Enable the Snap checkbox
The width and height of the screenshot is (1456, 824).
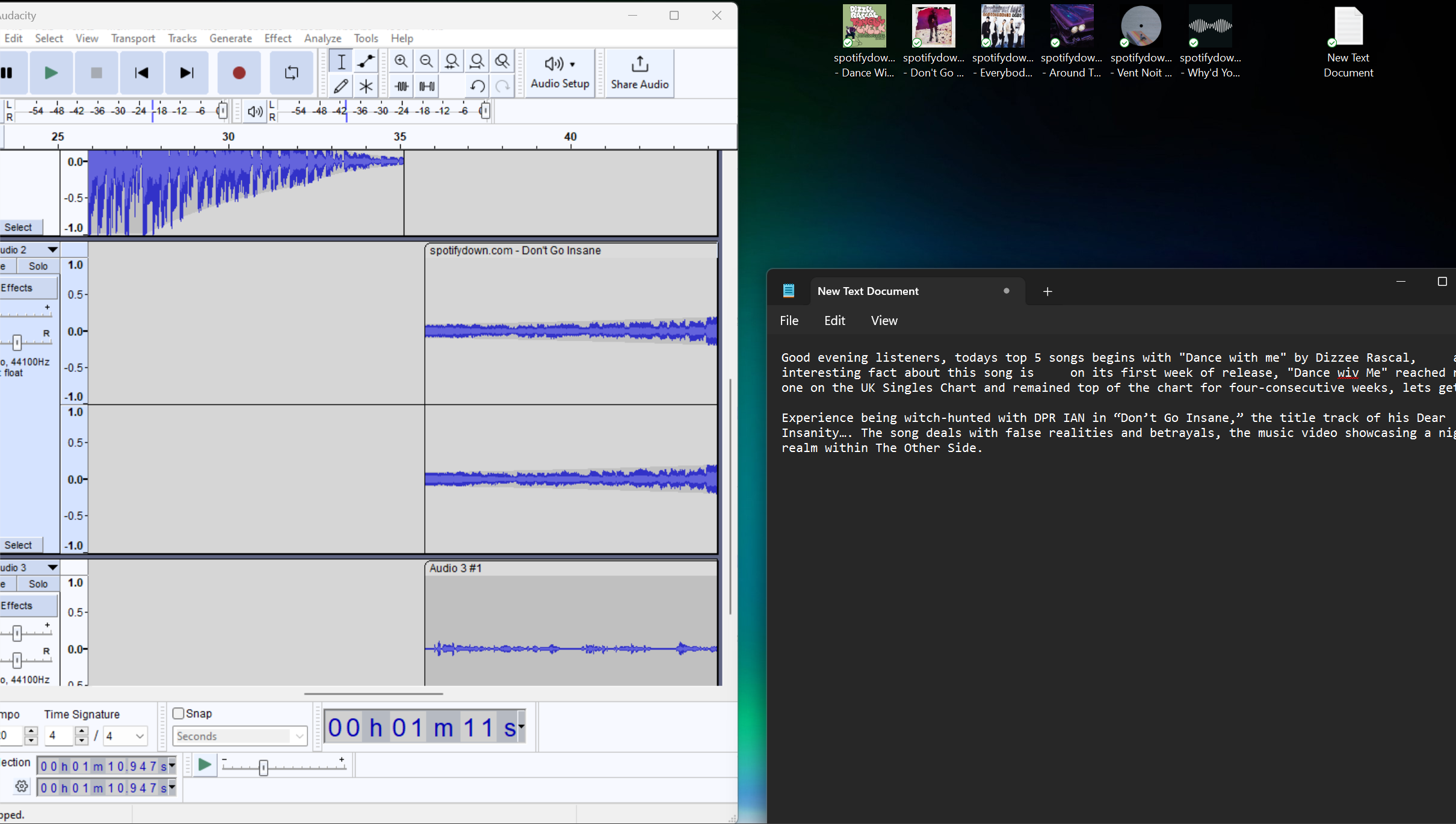click(x=178, y=713)
